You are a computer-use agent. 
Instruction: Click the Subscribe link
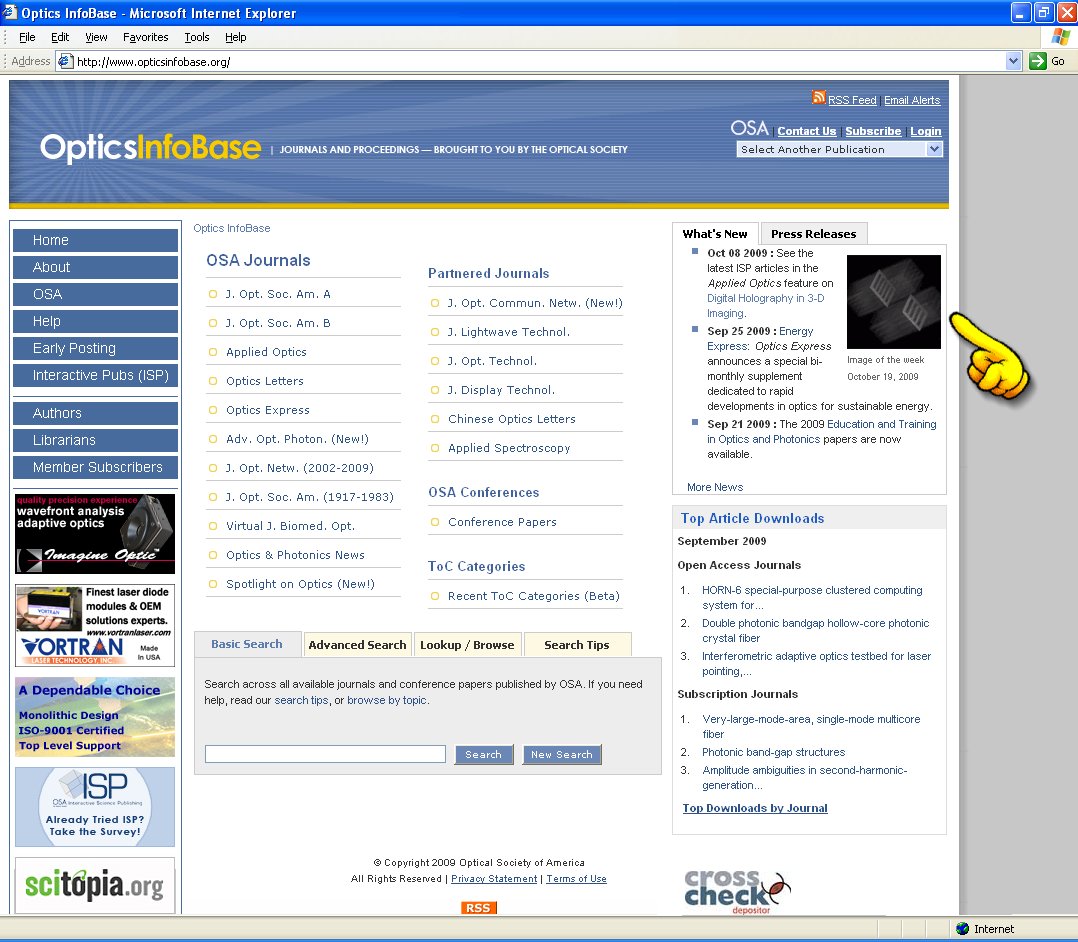[873, 131]
